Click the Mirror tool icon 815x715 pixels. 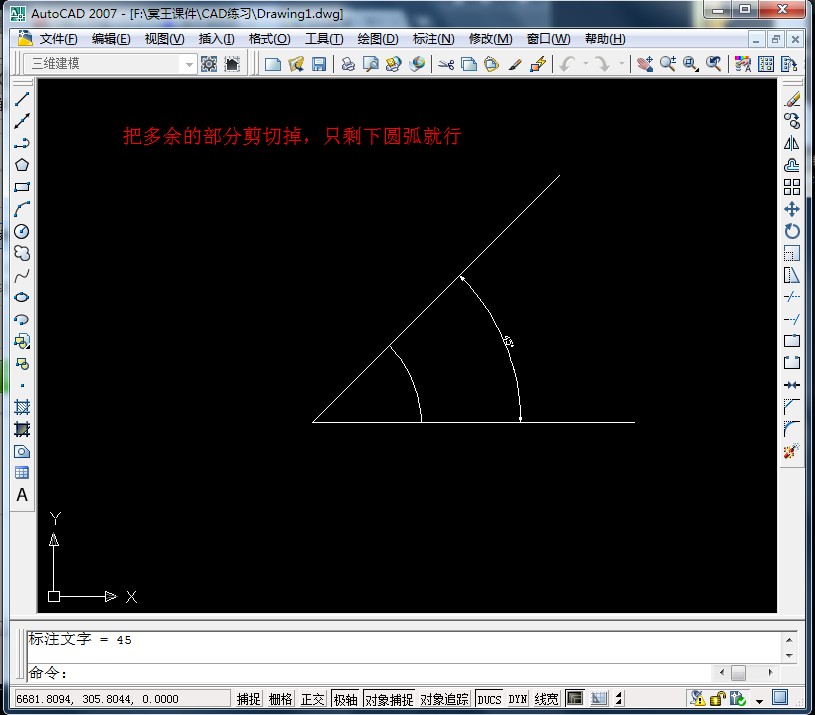pyautogui.click(x=792, y=143)
